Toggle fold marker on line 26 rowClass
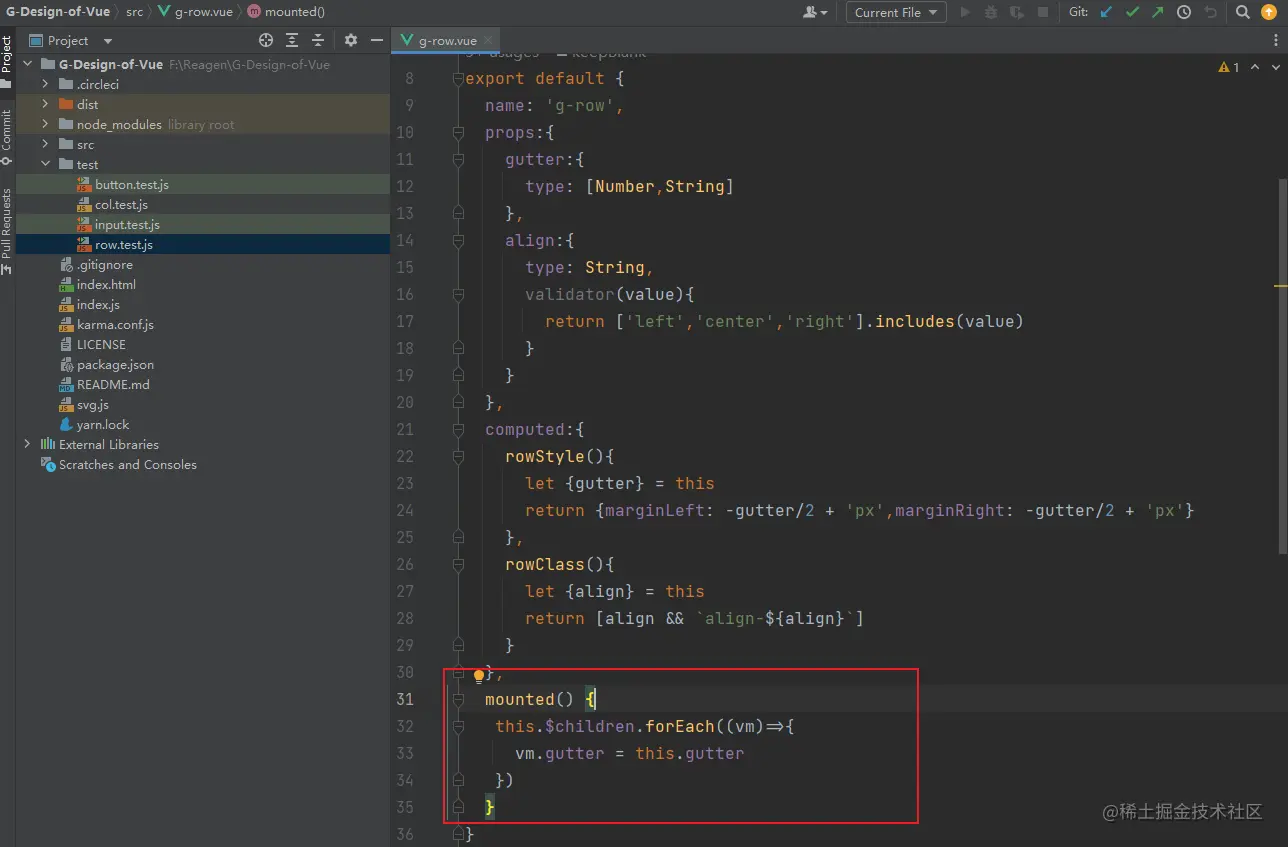 click(458, 564)
